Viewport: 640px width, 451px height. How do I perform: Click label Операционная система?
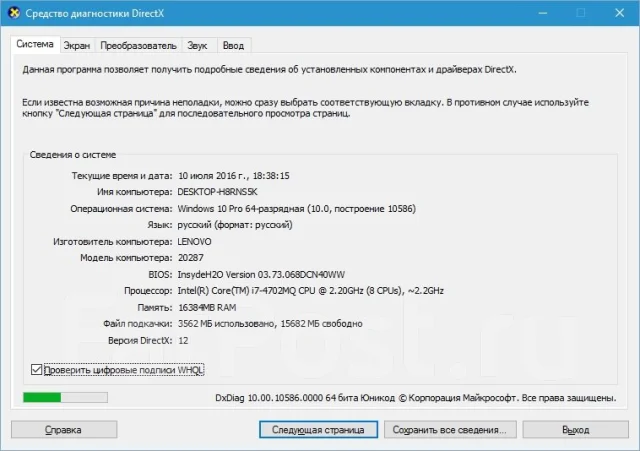[121, 209]
